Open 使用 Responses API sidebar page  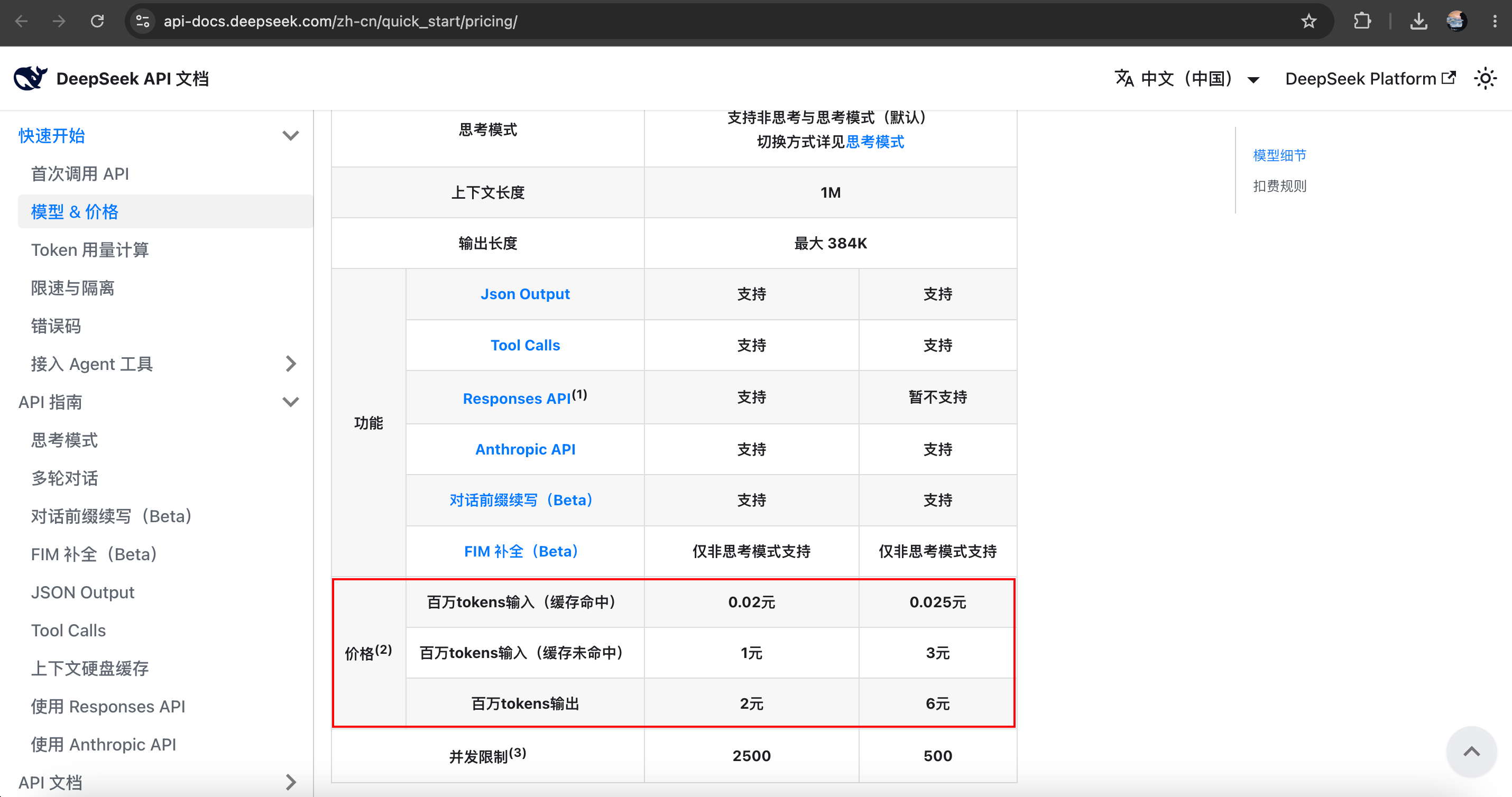(x=108, y=707)
